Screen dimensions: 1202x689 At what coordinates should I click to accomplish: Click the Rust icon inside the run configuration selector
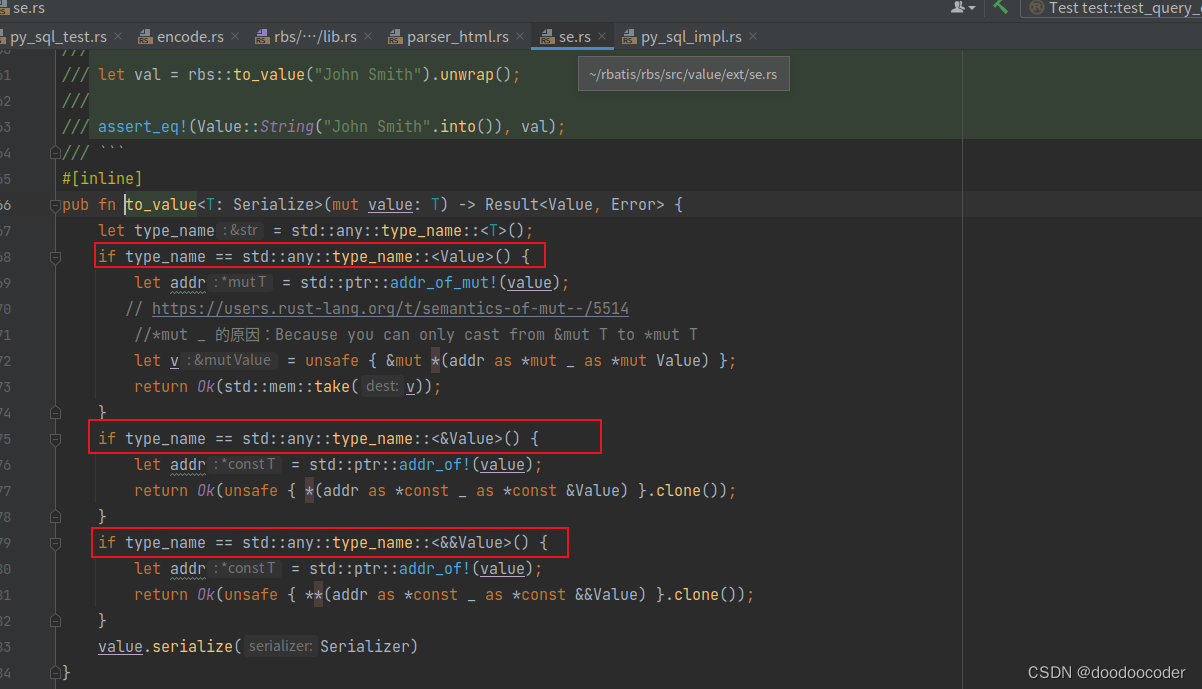coord(1035,9)
